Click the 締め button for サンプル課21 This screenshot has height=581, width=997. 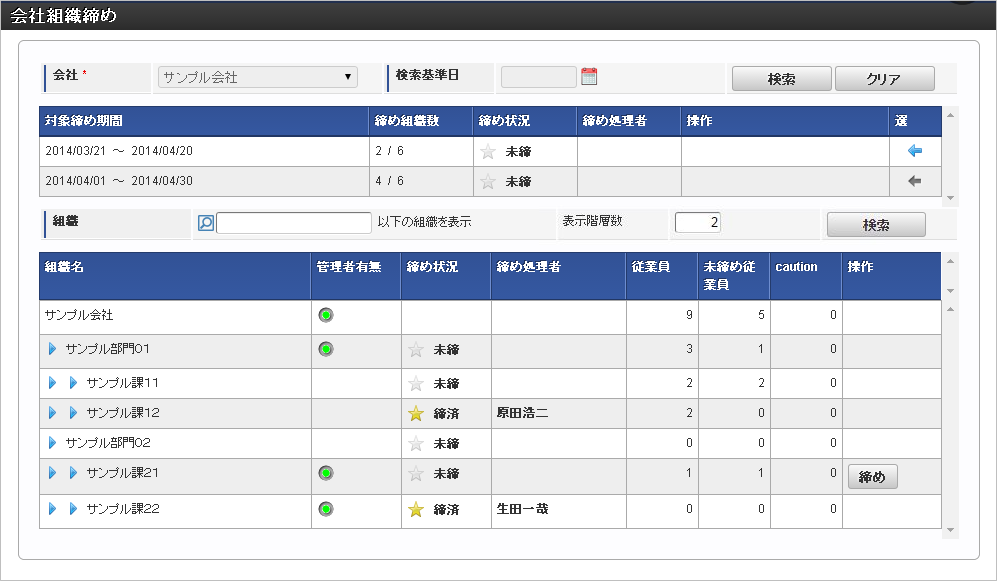click(872, 477)
